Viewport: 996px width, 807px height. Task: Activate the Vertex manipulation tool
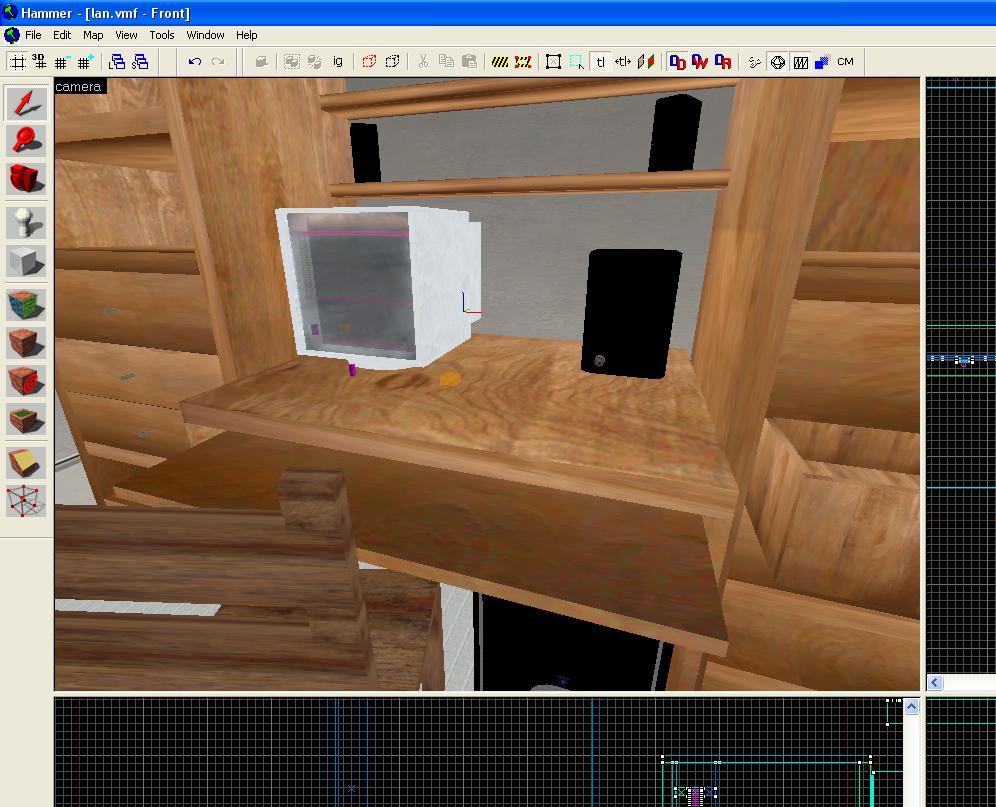click(x=26, y=501)
